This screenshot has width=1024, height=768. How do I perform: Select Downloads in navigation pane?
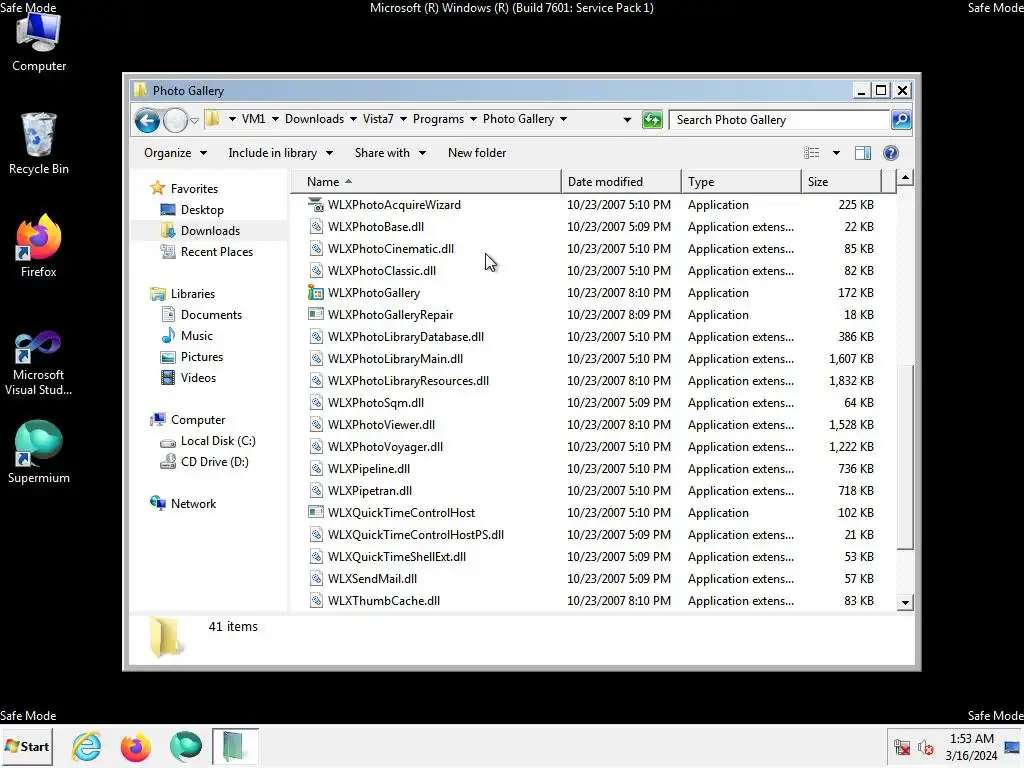tap(200, 231)
